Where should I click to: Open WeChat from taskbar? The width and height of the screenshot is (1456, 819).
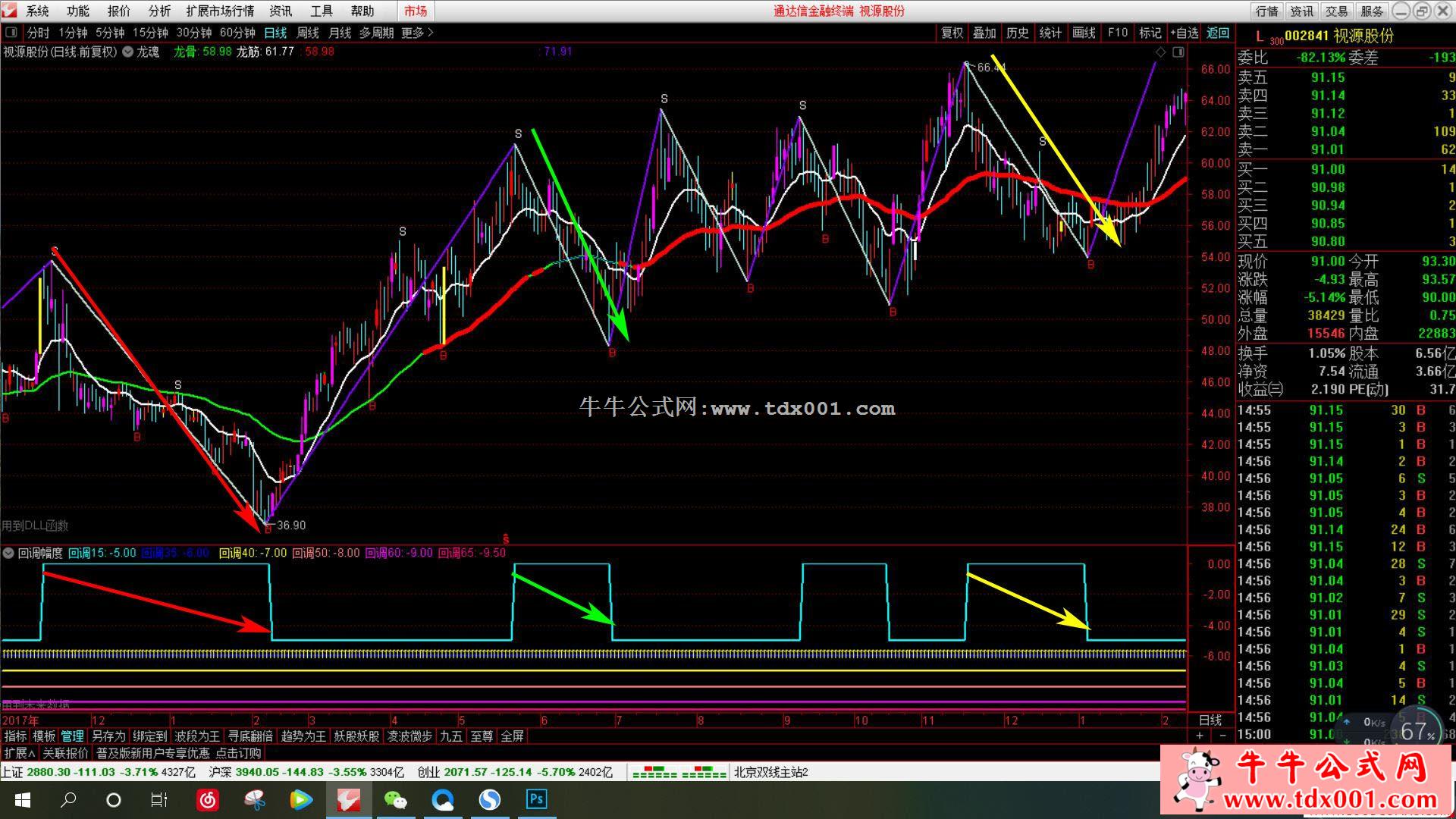pos(395,800)
